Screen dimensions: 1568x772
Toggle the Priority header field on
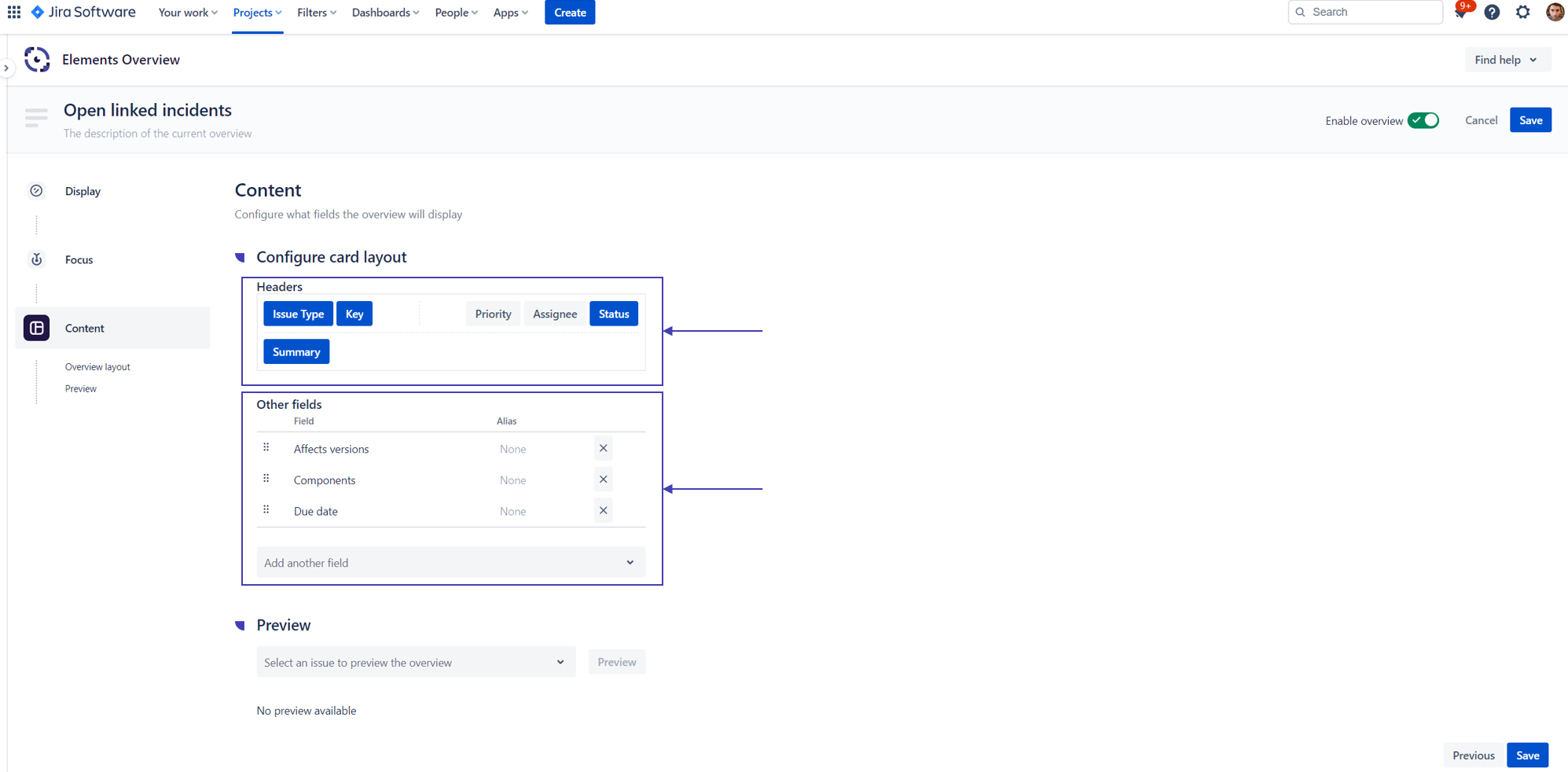pos(493,314)
